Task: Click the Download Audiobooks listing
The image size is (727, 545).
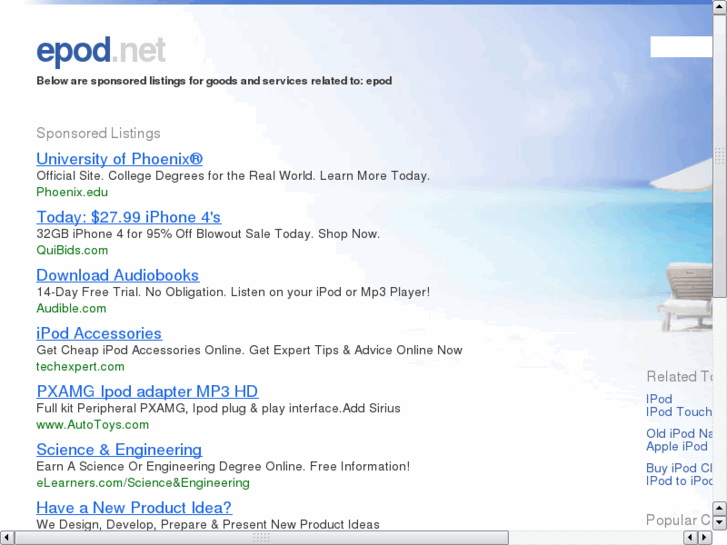Action: click(x=118, y=275)
